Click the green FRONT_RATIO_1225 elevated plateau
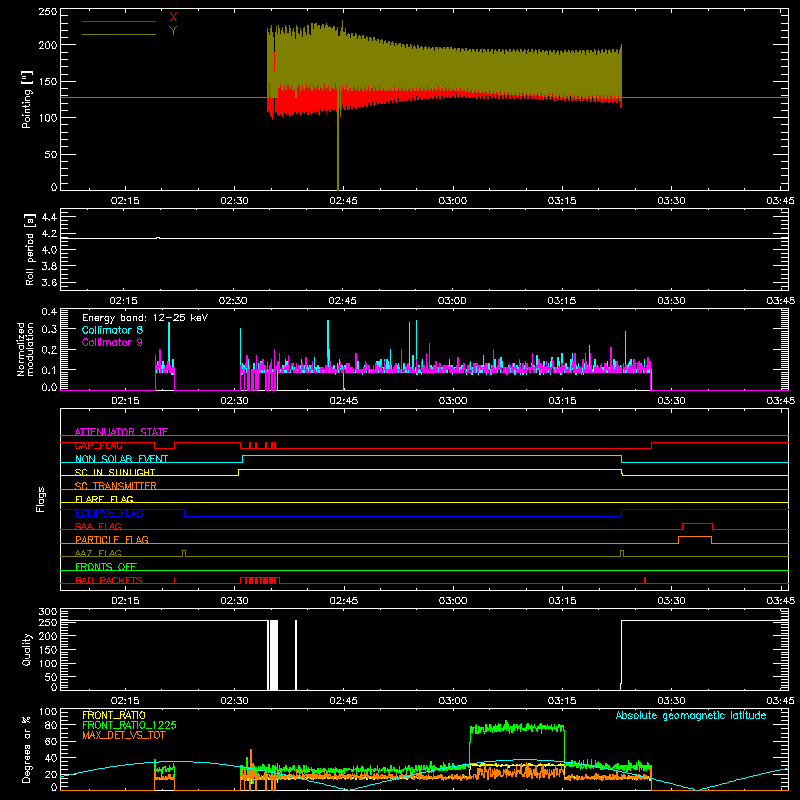This screenshot has height=800, width=800. point(517,727)
